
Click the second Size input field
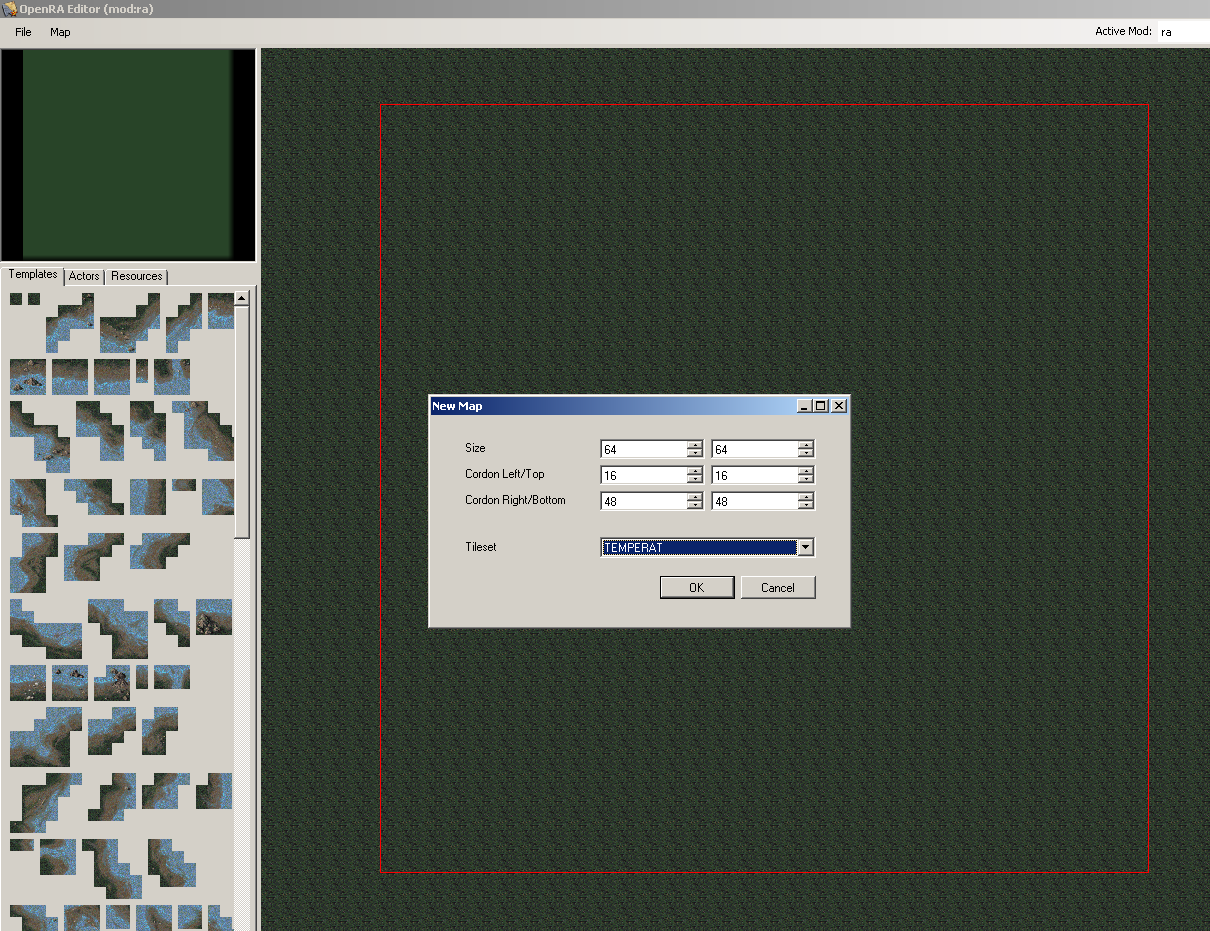(x=755, y=449)
